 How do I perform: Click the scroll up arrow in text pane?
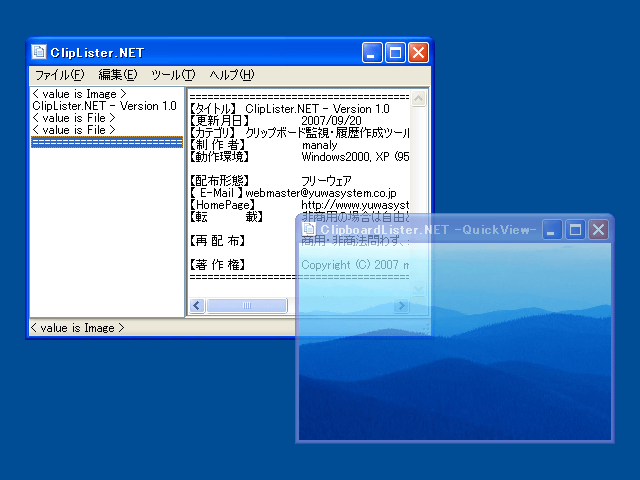point(418,98)
